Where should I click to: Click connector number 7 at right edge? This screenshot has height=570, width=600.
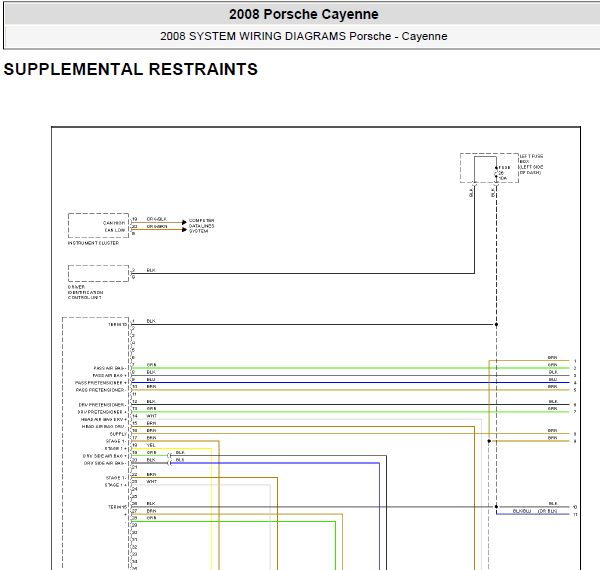(575, 412)
